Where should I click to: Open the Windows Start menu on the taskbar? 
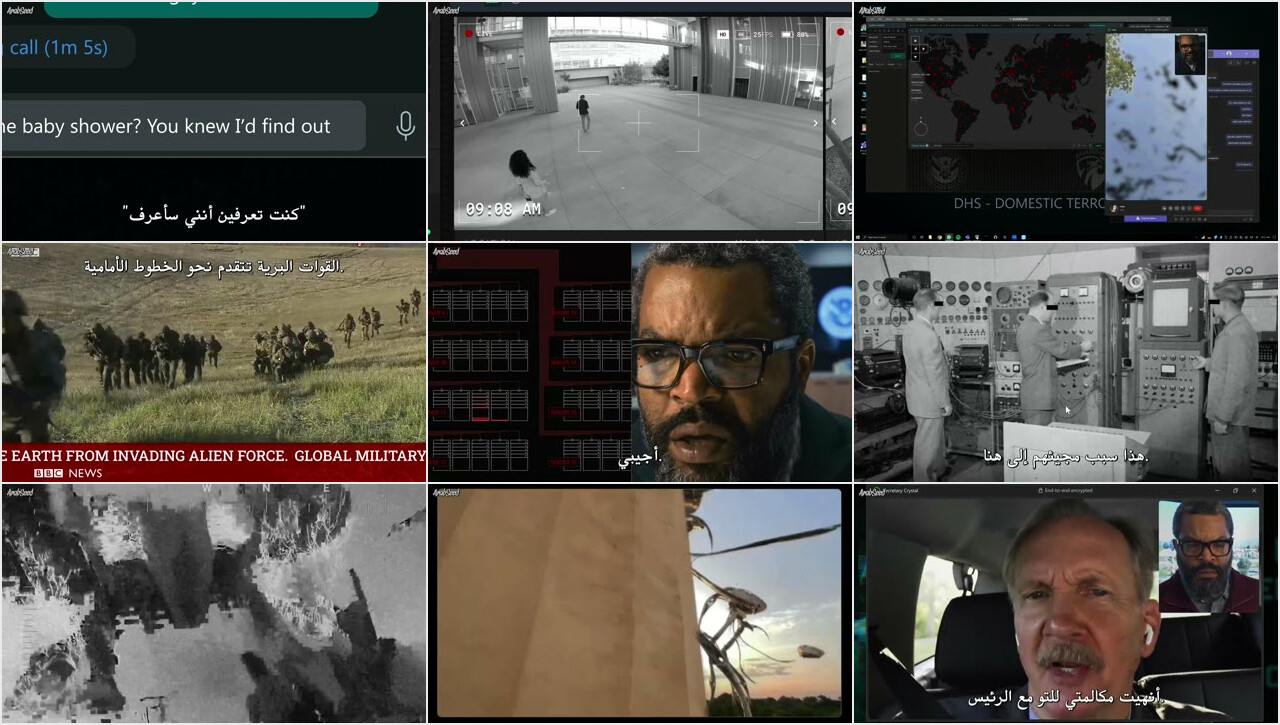coord(858,237)
